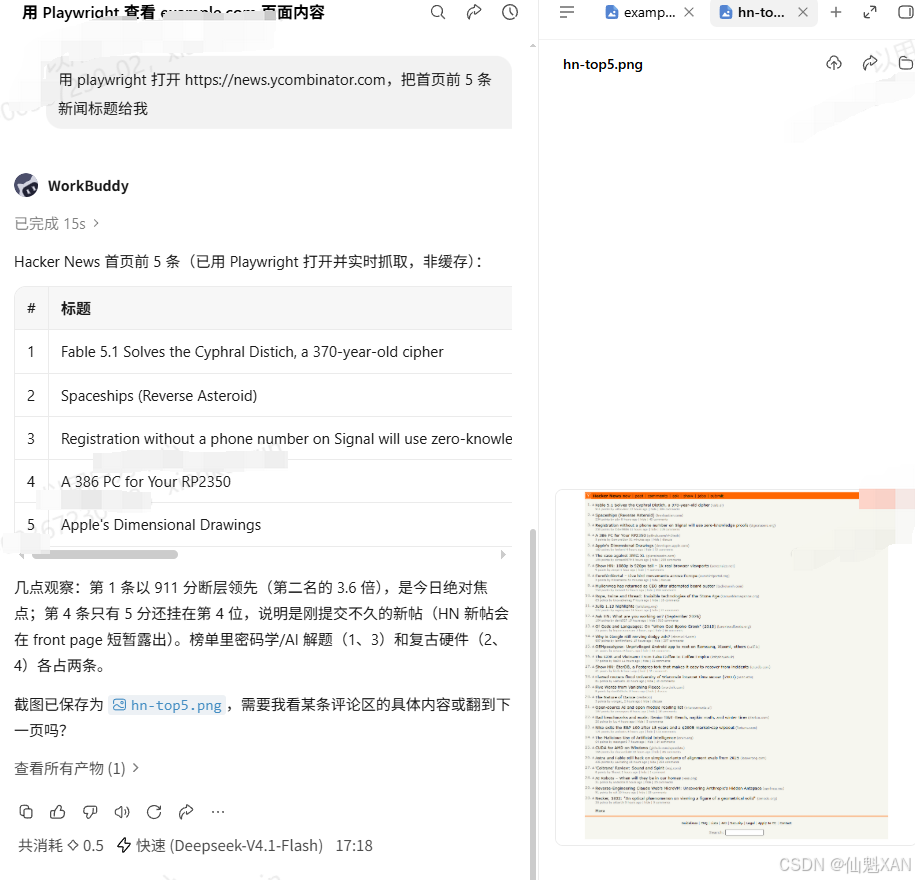The width and height of the screenshot is (915, 880).
Task: Toggle the panel layout icon at top right
Action: 906,12
